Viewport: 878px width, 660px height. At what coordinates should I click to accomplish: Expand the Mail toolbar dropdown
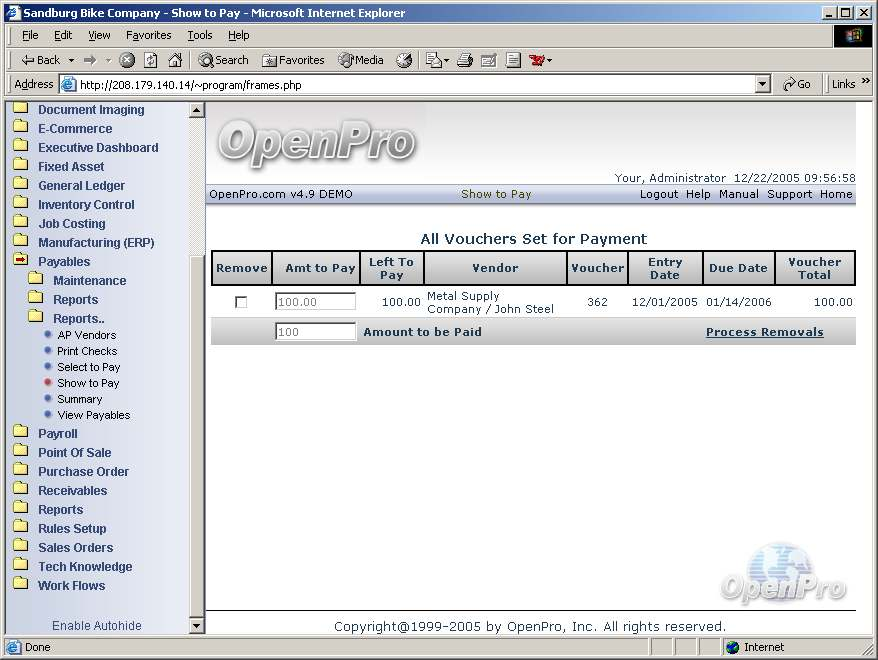(x=446, y=60)
